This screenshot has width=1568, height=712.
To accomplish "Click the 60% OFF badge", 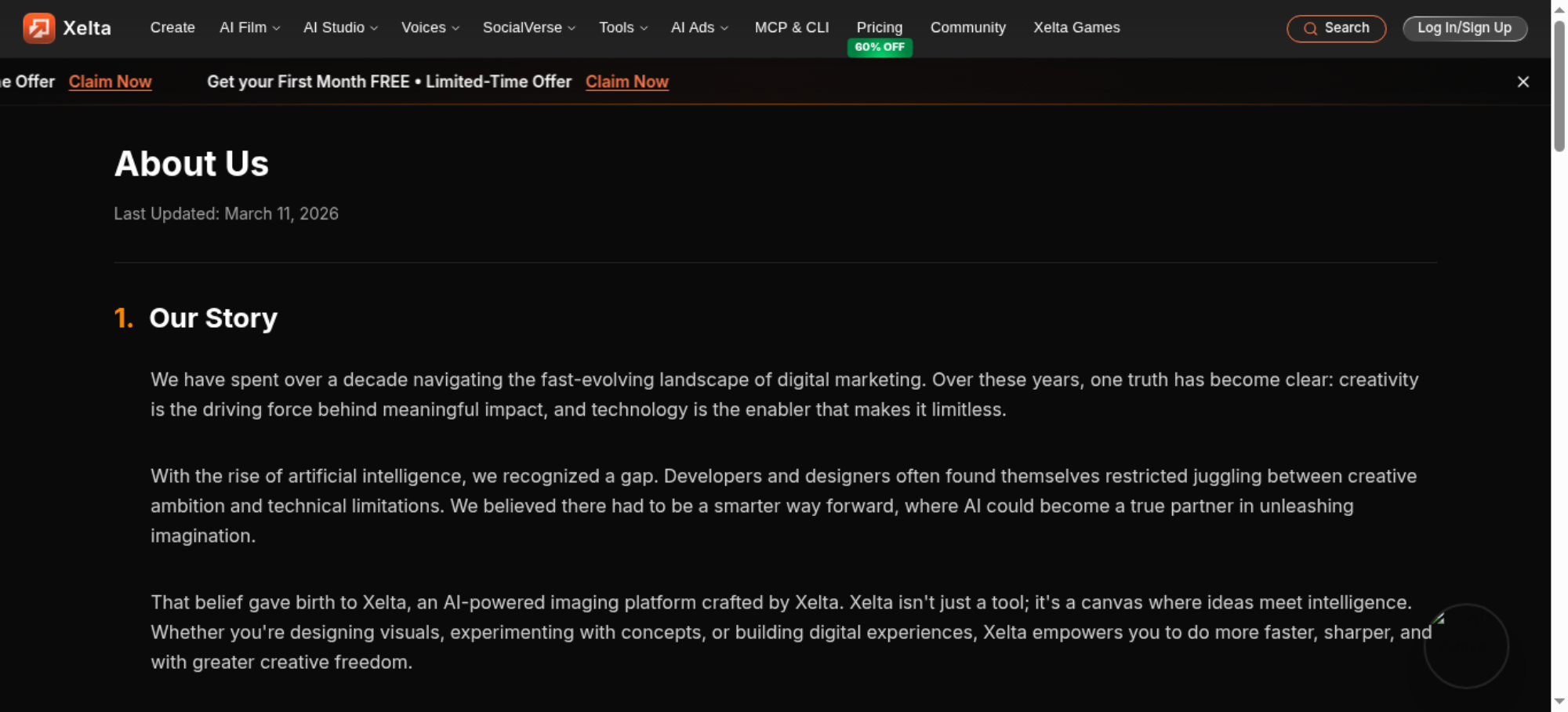I will tap(880, 47).
